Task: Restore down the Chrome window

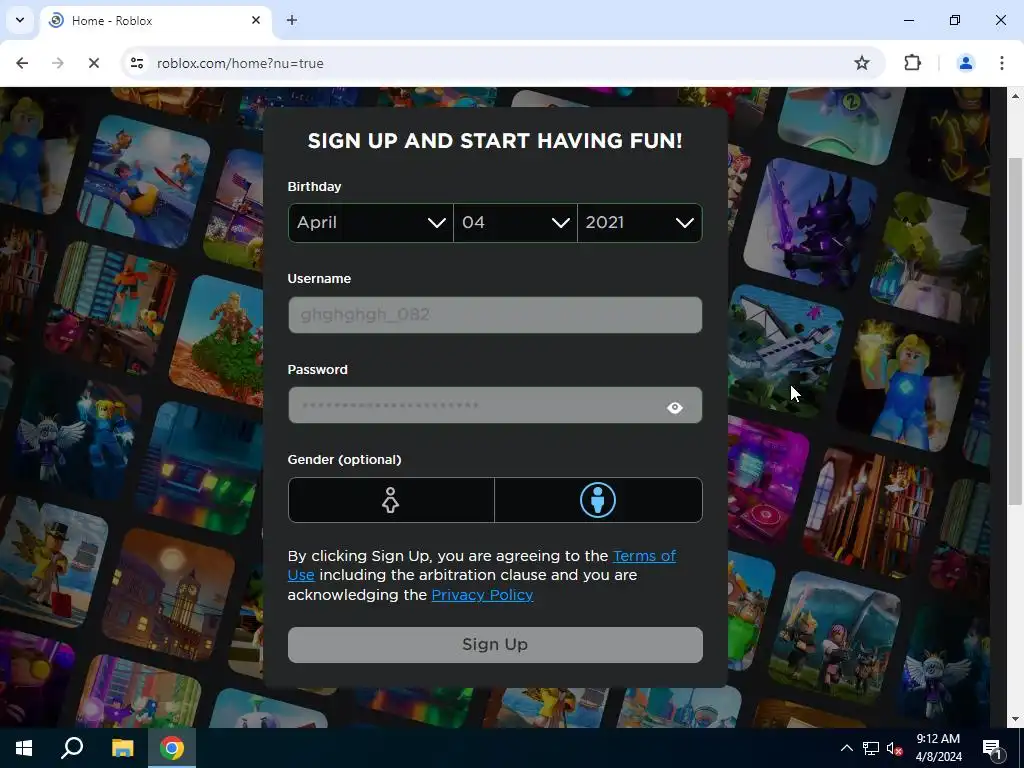Action: 955,20
